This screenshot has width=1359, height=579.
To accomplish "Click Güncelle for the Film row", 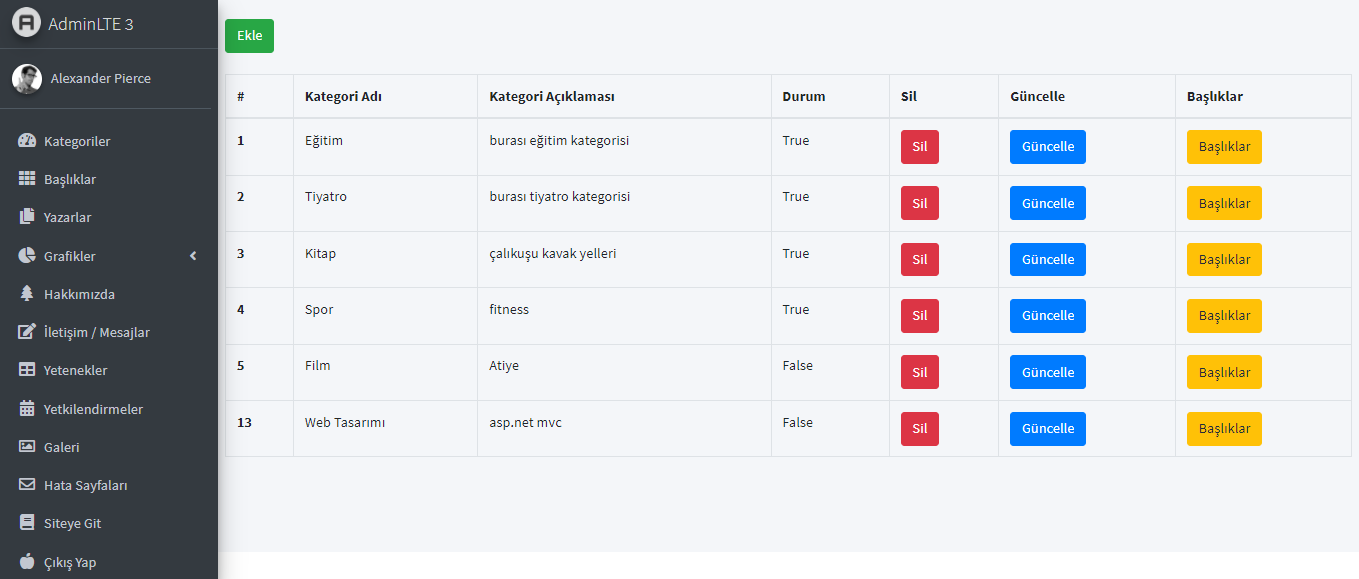I will coord(1048,372).
